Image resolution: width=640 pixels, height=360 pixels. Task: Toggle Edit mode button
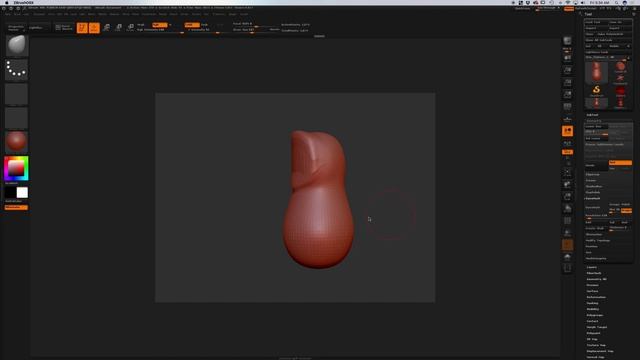tap(82, 27)
